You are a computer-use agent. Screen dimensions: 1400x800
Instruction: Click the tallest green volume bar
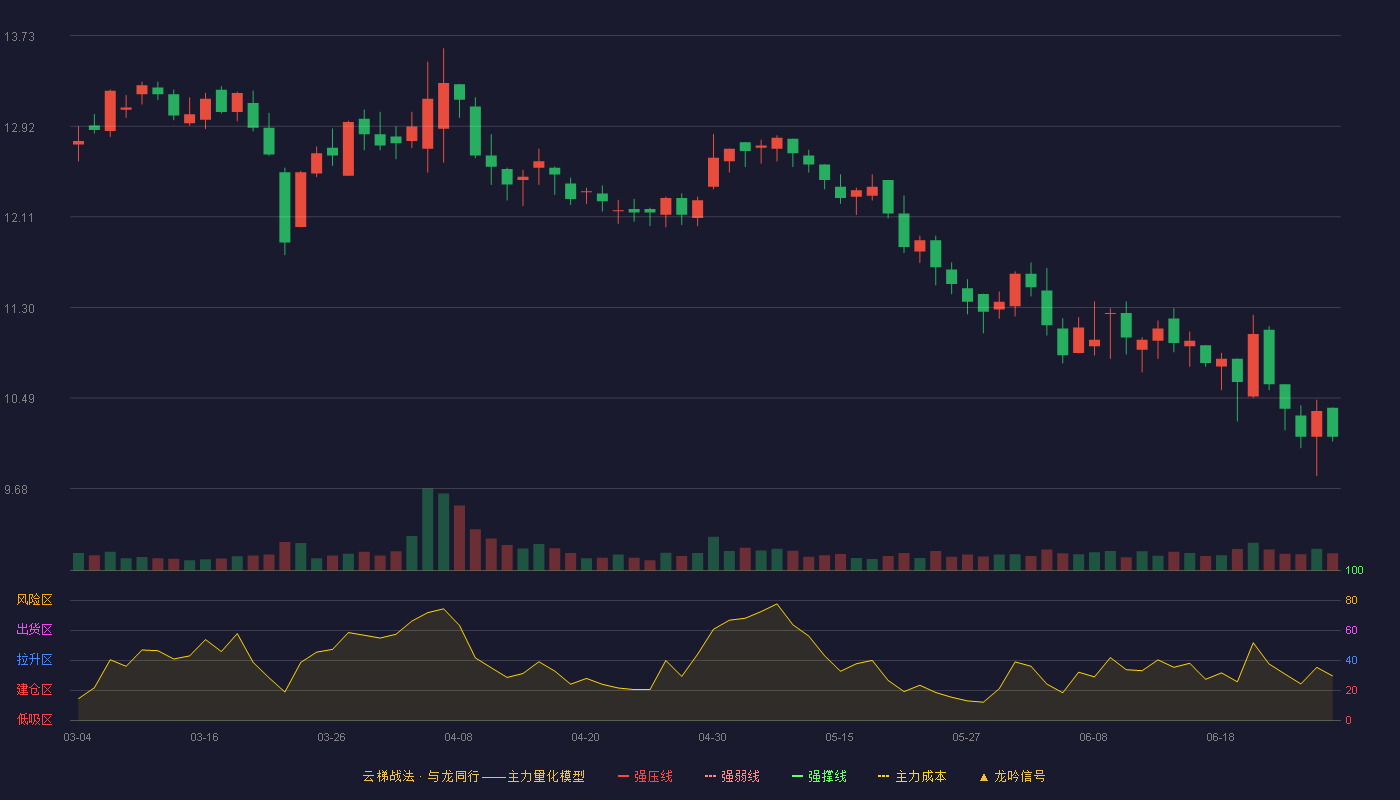click(427, 529)
